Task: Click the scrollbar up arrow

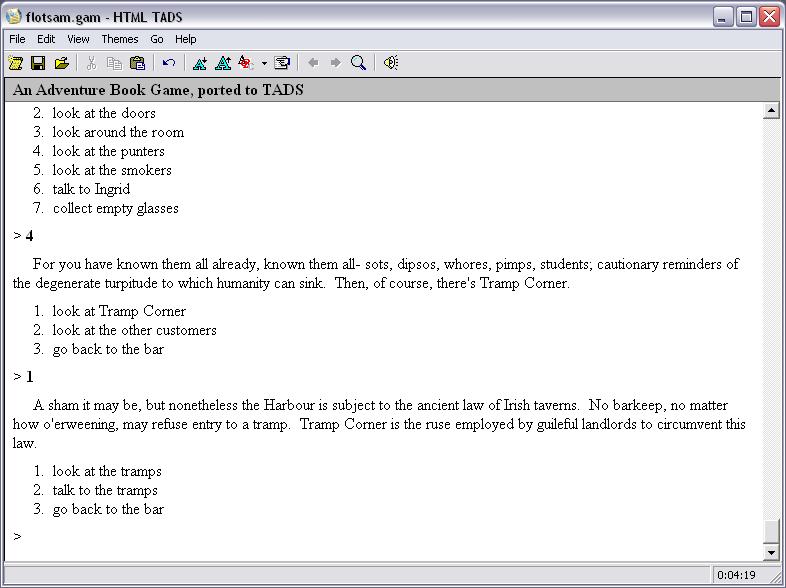Action: tap(771, 111)
